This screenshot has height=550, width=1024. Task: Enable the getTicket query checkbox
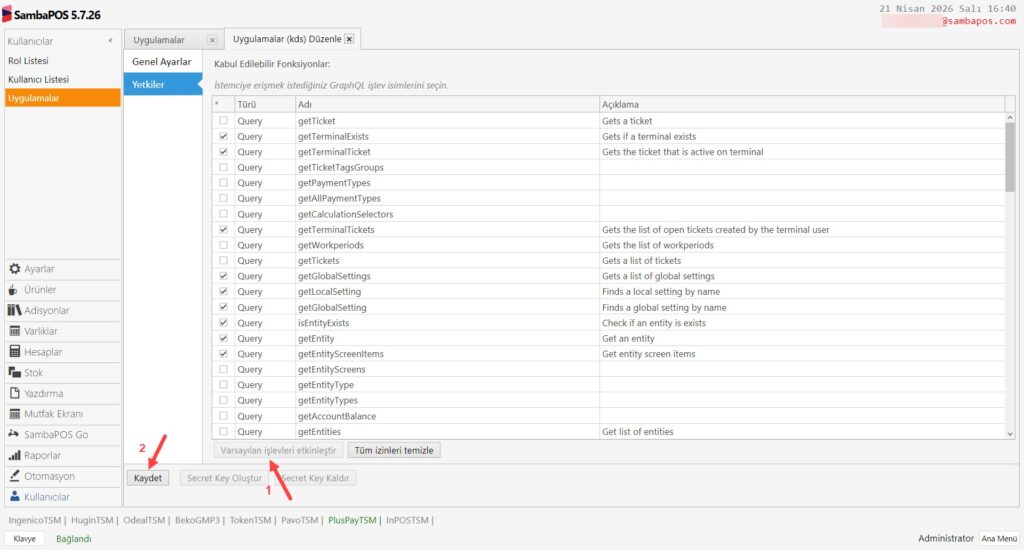click(223, 120)
